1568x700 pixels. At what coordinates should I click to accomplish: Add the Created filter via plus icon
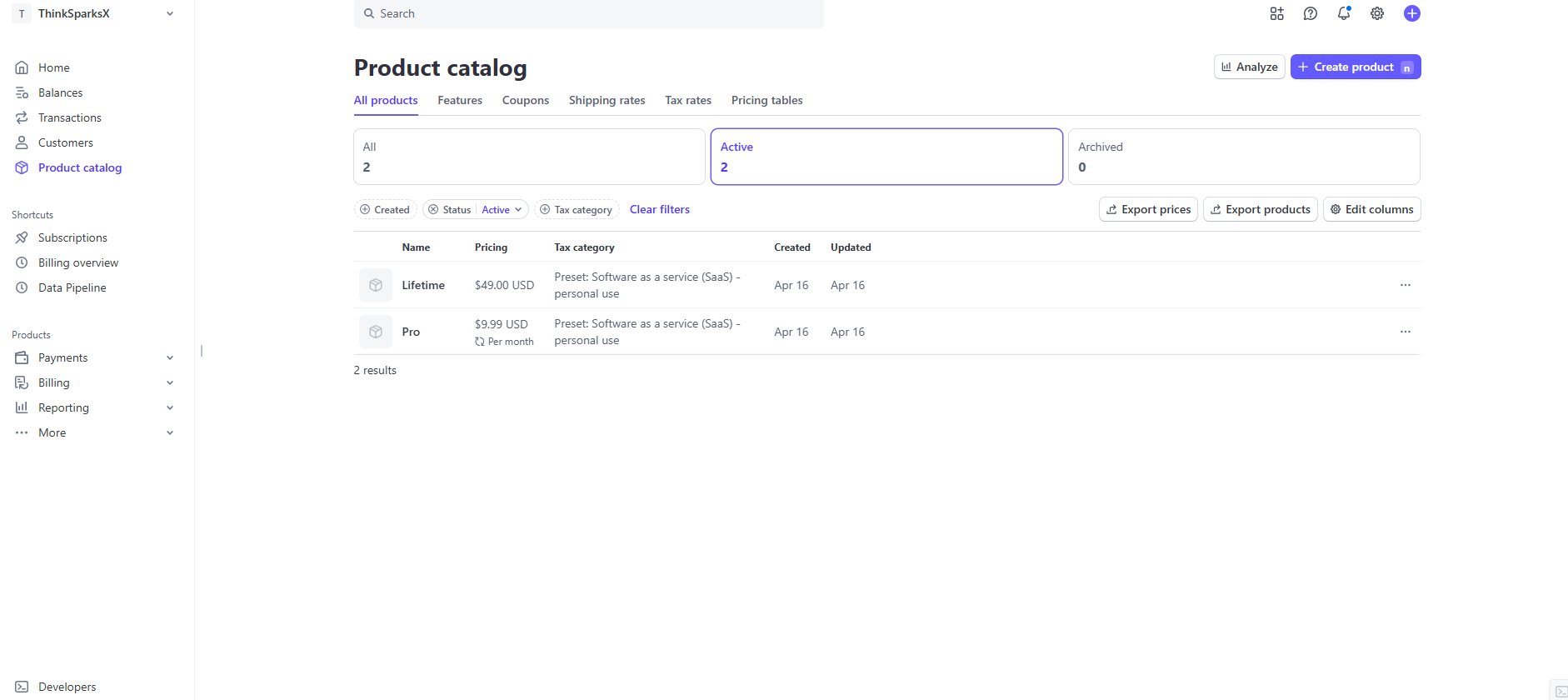[365, 209]
